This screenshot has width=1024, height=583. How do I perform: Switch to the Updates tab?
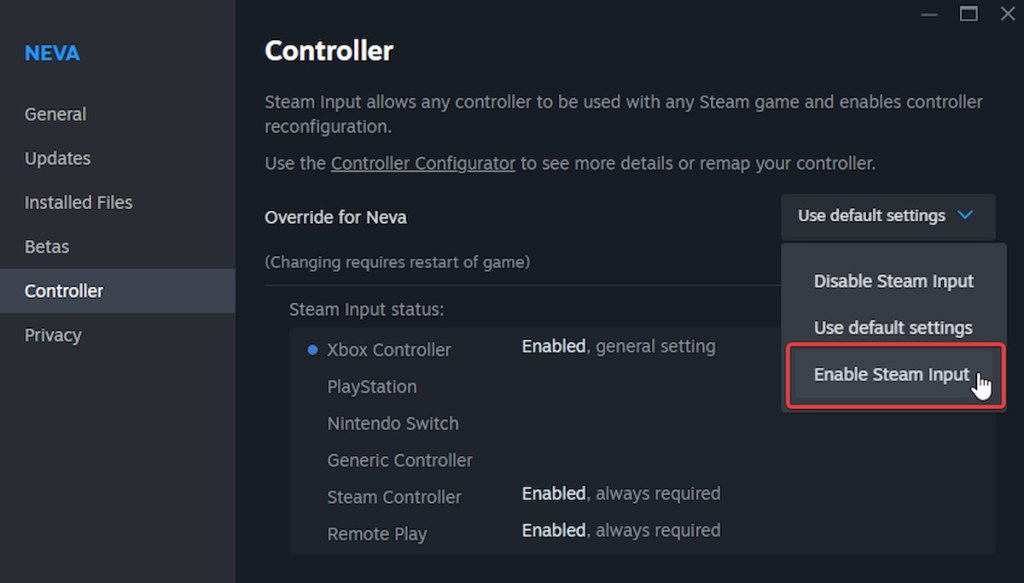click(57, 158)
